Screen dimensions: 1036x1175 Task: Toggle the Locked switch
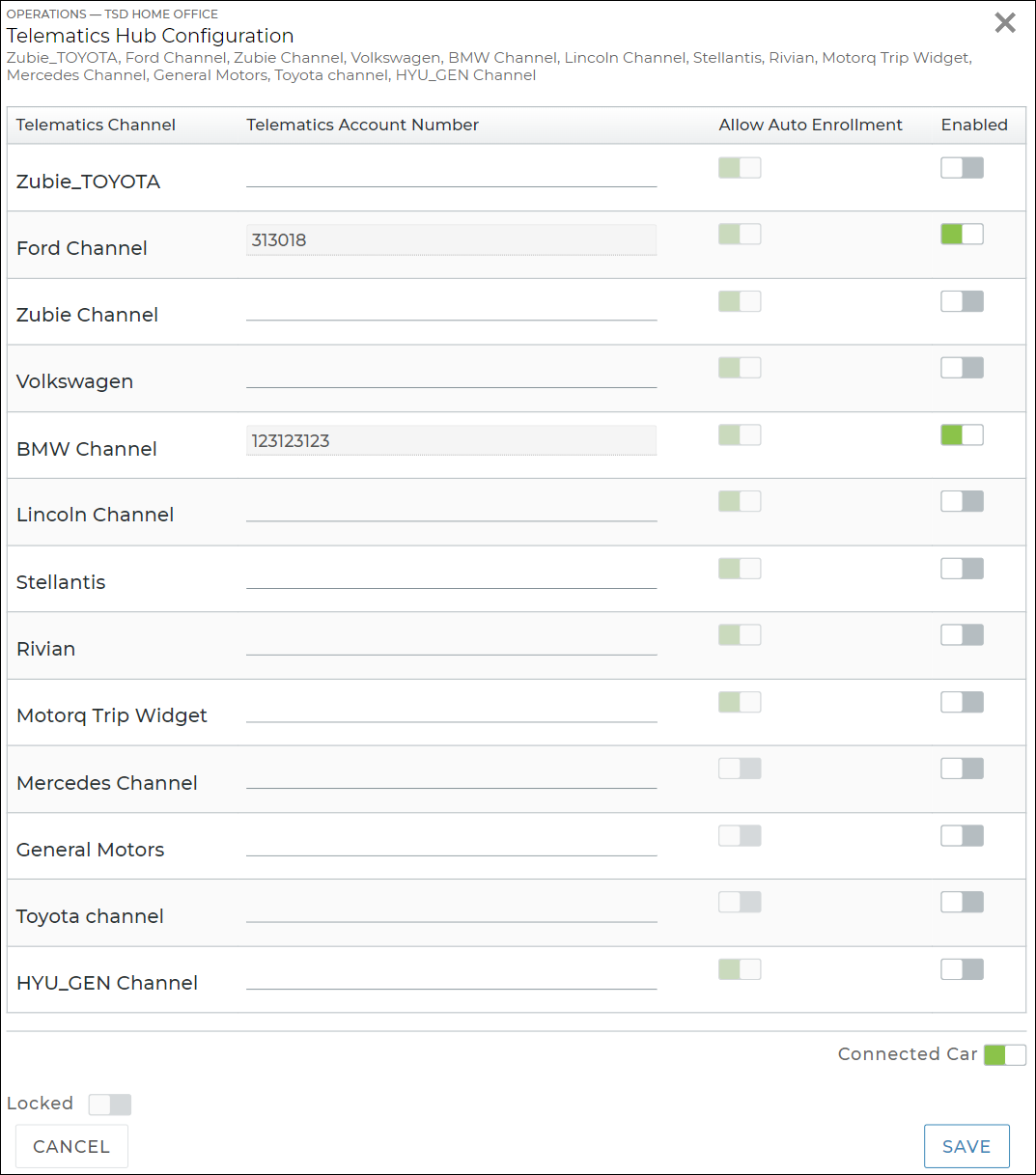[x=109, y=1105]
